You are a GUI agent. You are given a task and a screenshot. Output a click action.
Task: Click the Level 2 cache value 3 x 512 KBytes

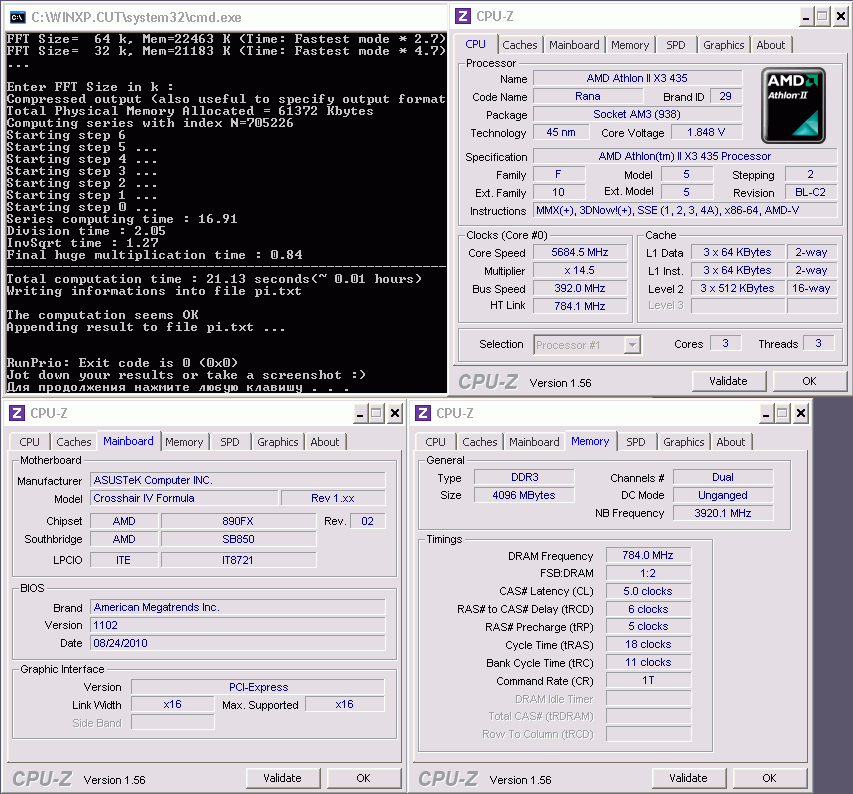pyautogui.click(x=737, y=288)
